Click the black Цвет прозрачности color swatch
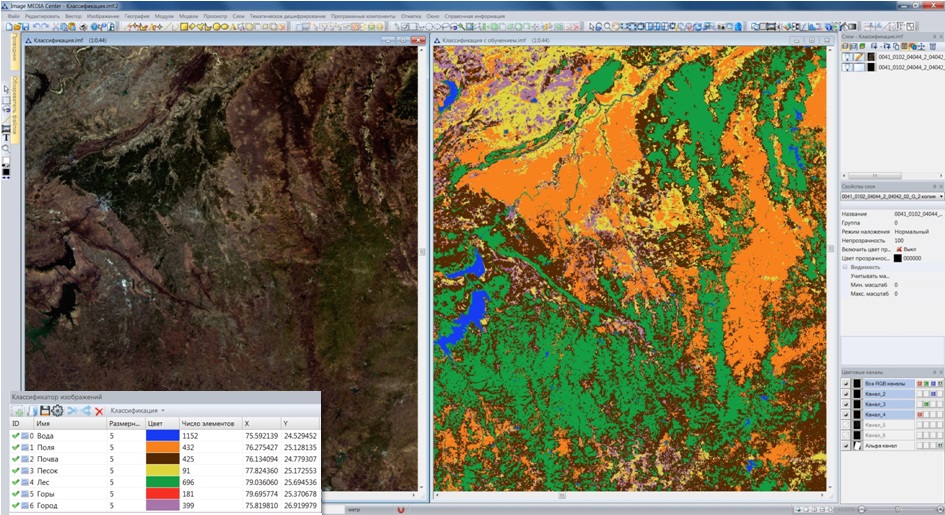 [x=897, y=258]
